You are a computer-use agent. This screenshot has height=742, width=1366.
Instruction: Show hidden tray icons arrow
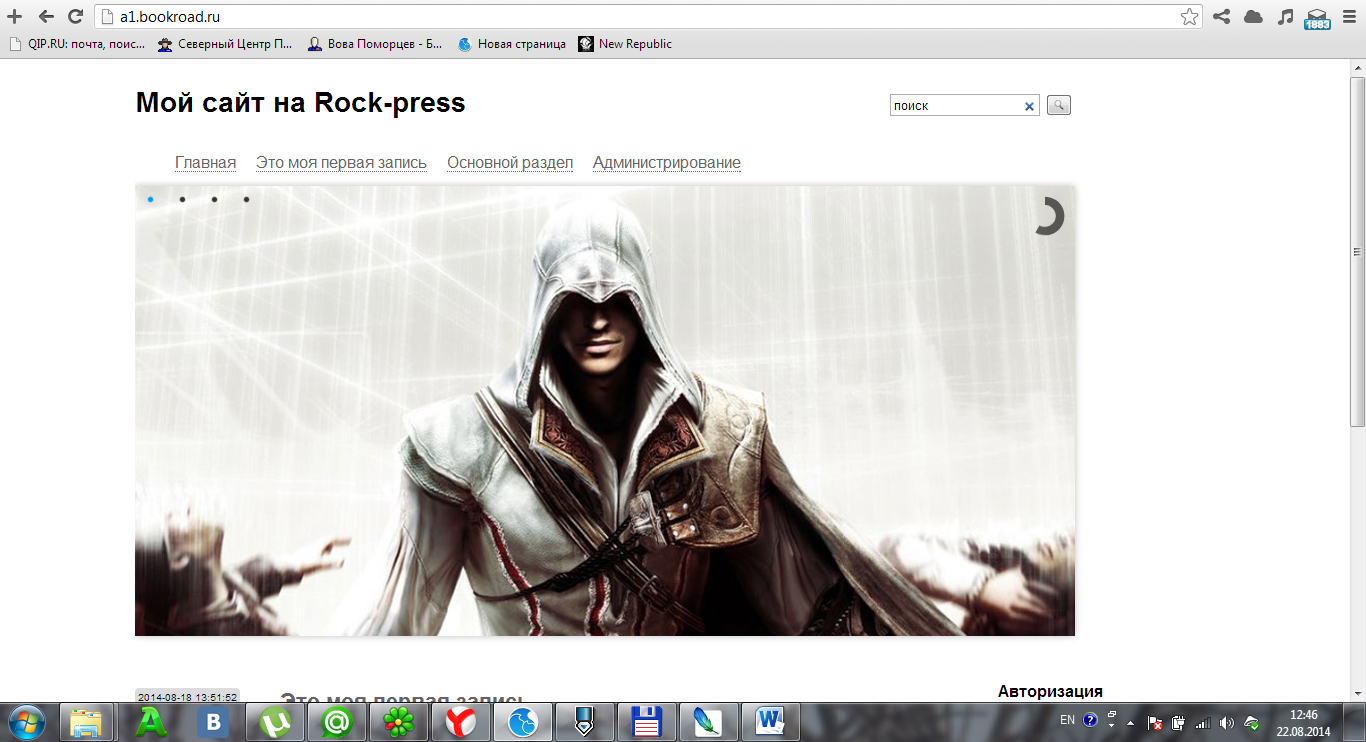pyautogui.click(x=1131, y=722)
